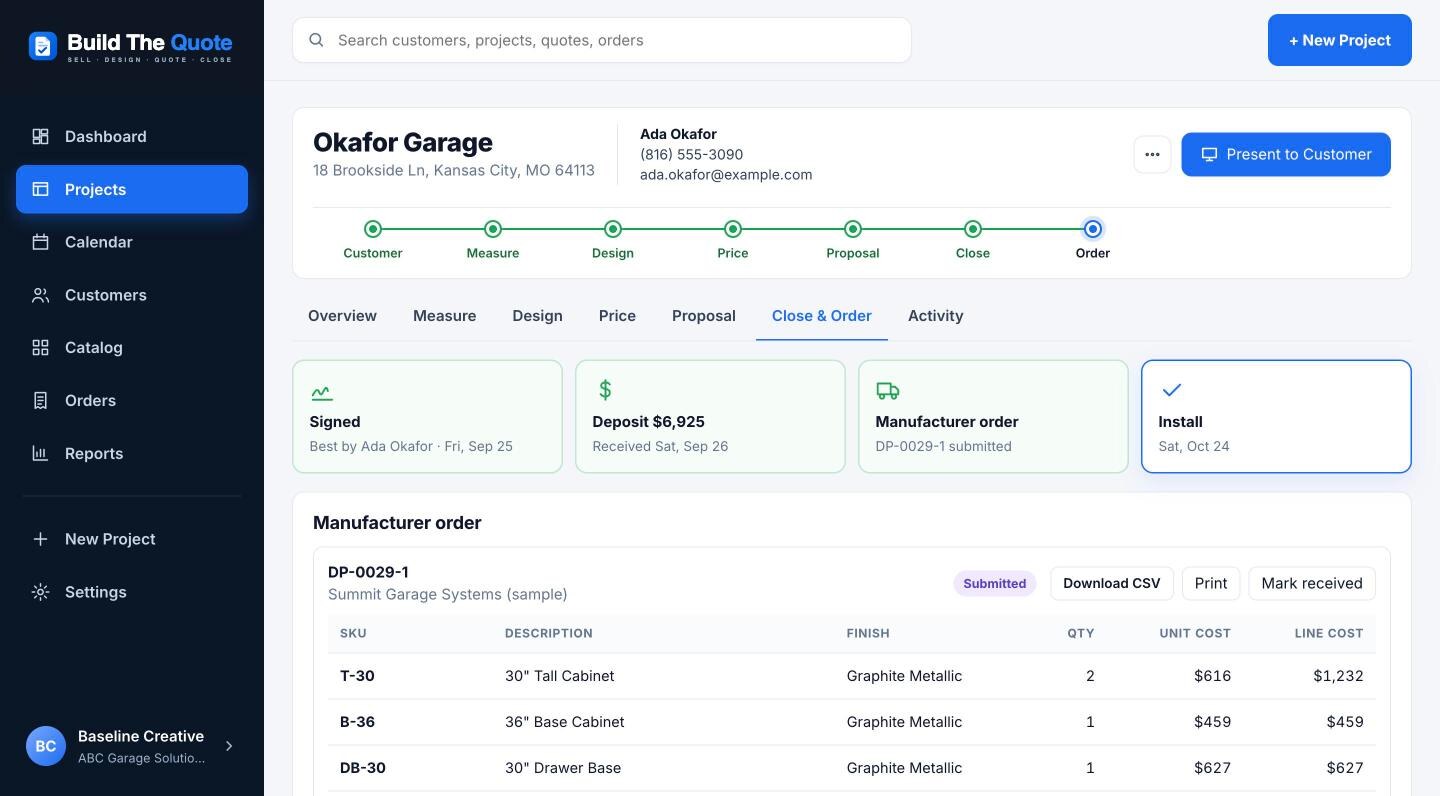Click the truck icon on Manufacturer order card
The width and height of the screenshot is (1440, 796).
point(887,391)
